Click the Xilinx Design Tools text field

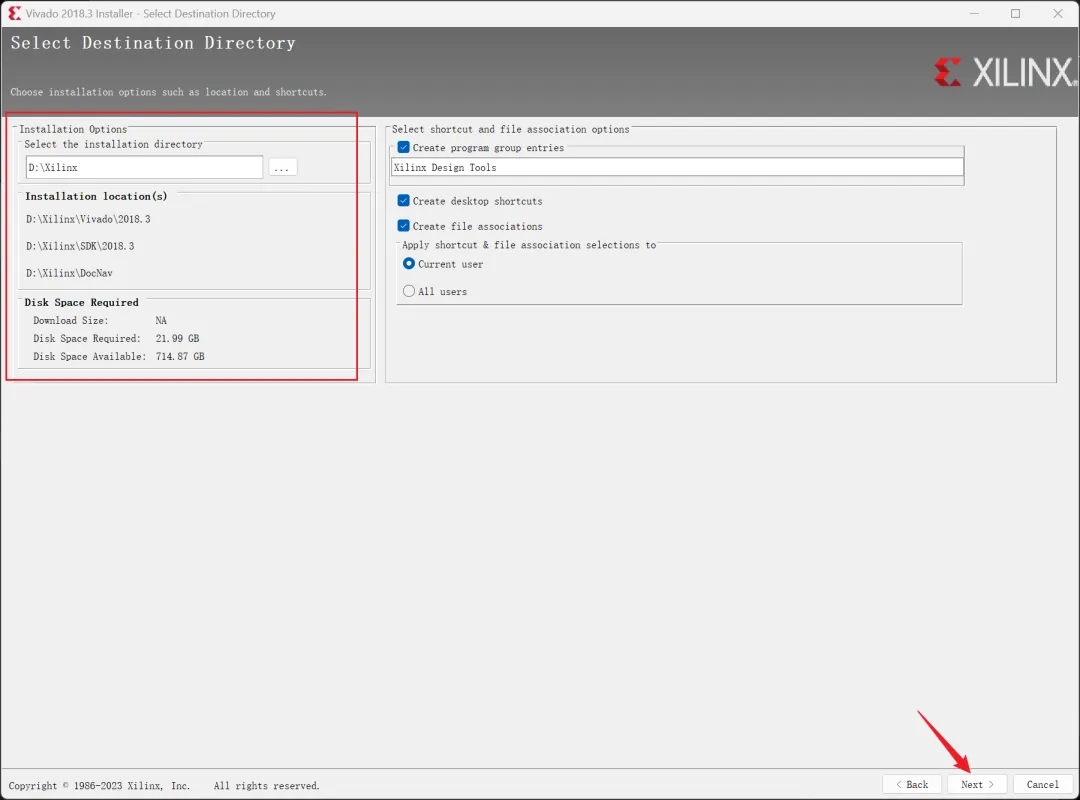(677, 167)
